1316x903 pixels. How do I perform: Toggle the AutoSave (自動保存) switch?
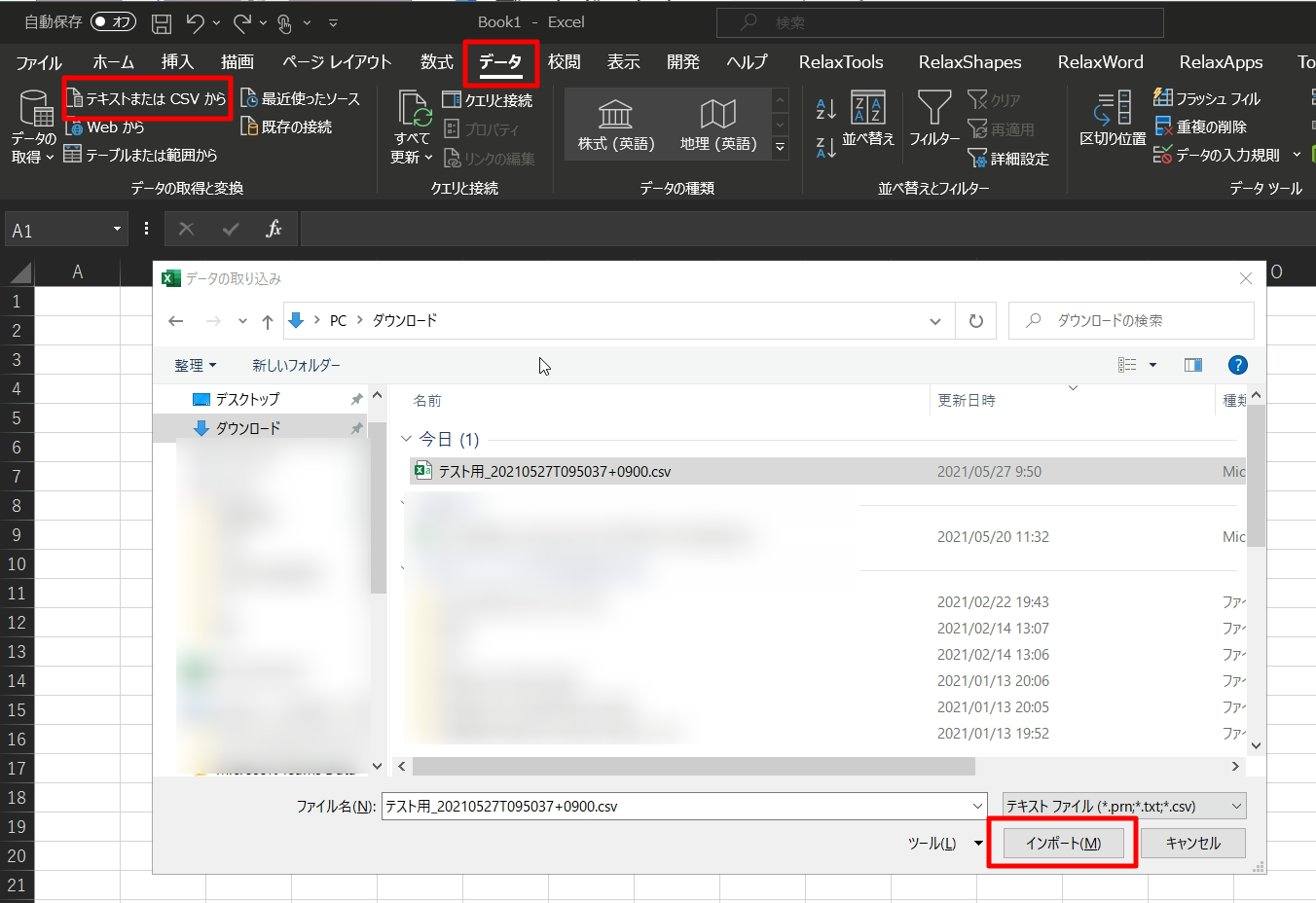click(x=113, y=21)
